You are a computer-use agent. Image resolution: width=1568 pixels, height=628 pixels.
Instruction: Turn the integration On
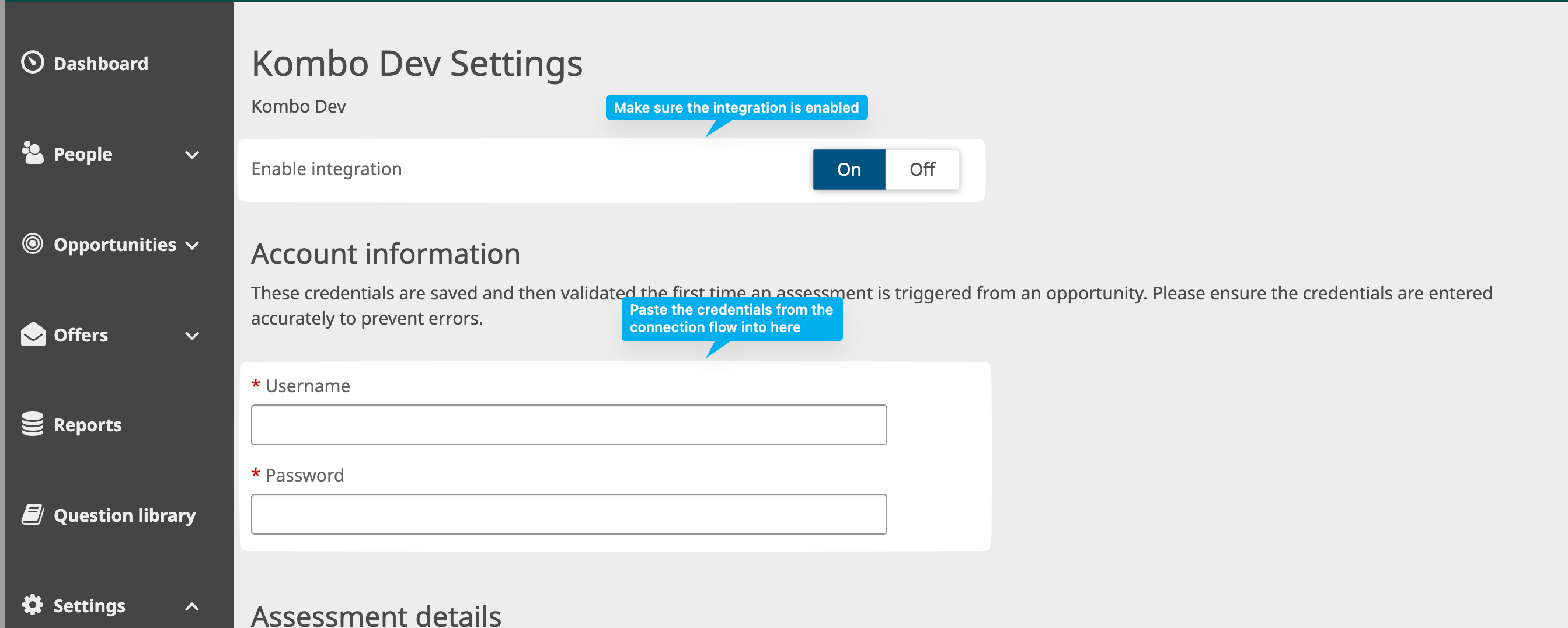pos(849,169)
